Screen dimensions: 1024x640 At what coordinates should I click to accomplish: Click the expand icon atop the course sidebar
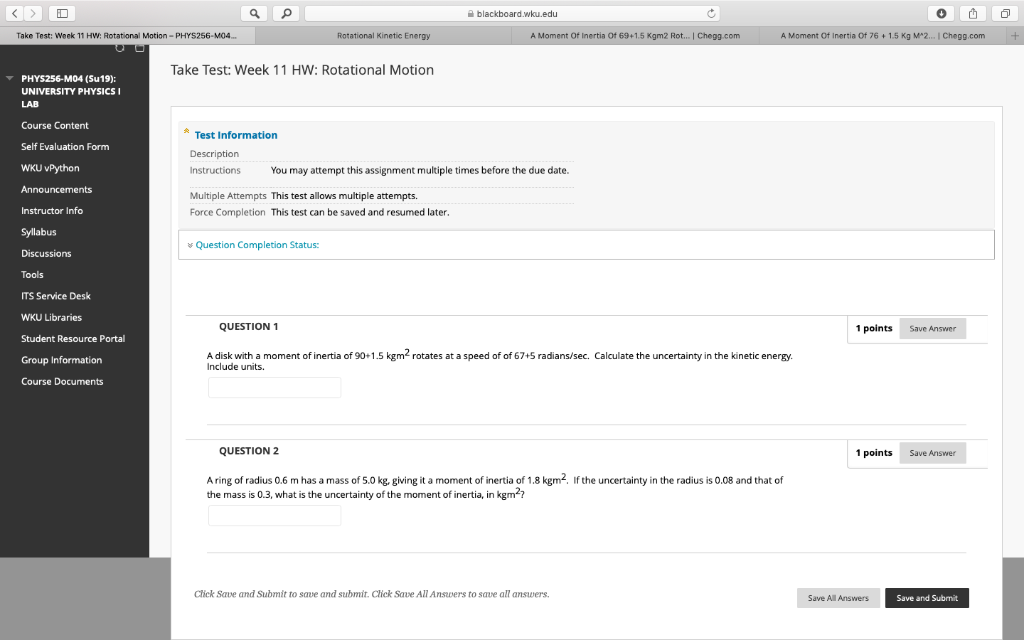139,47
